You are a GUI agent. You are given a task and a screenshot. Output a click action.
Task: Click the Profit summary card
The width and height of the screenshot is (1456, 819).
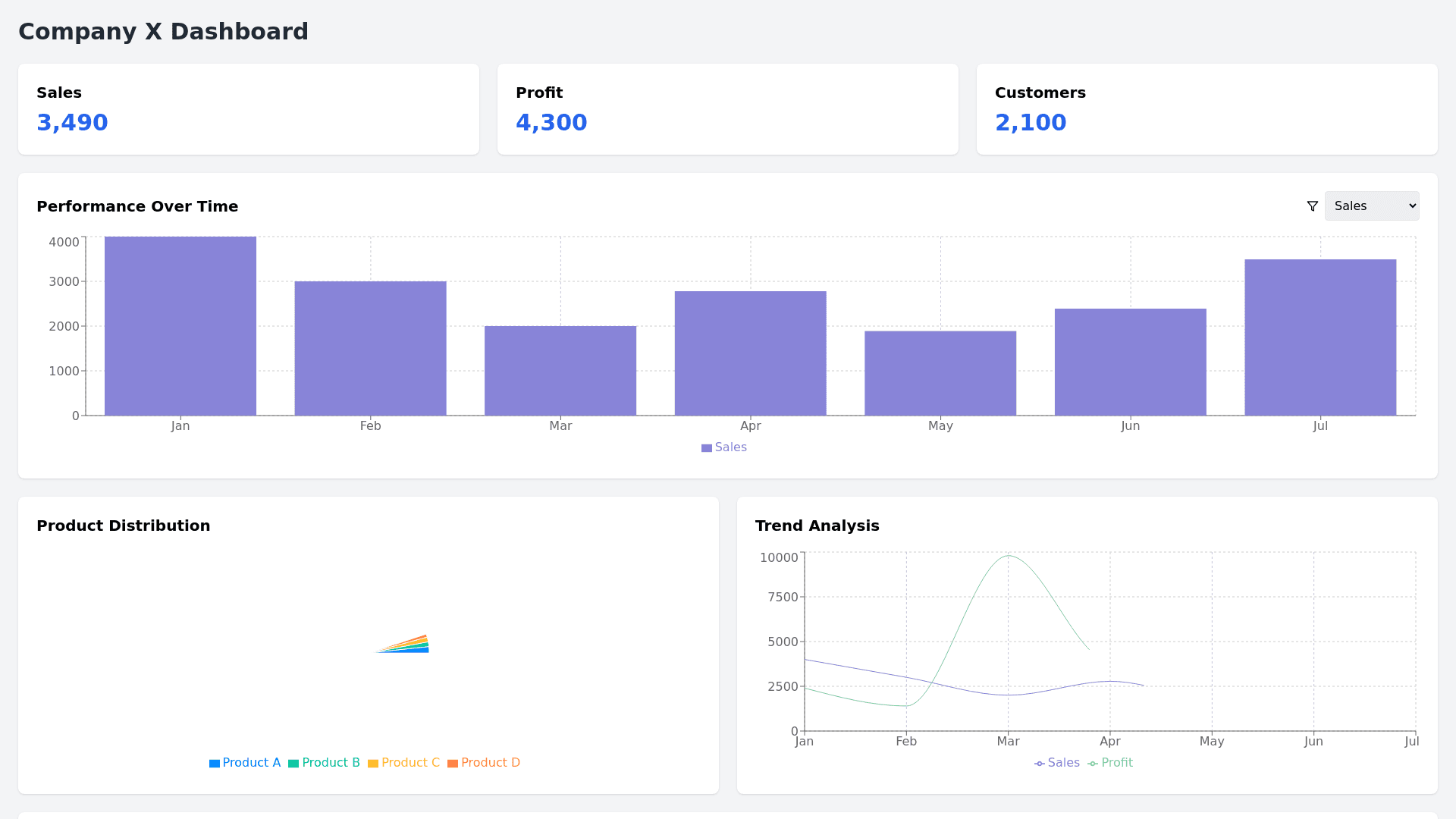pos(728,109)
